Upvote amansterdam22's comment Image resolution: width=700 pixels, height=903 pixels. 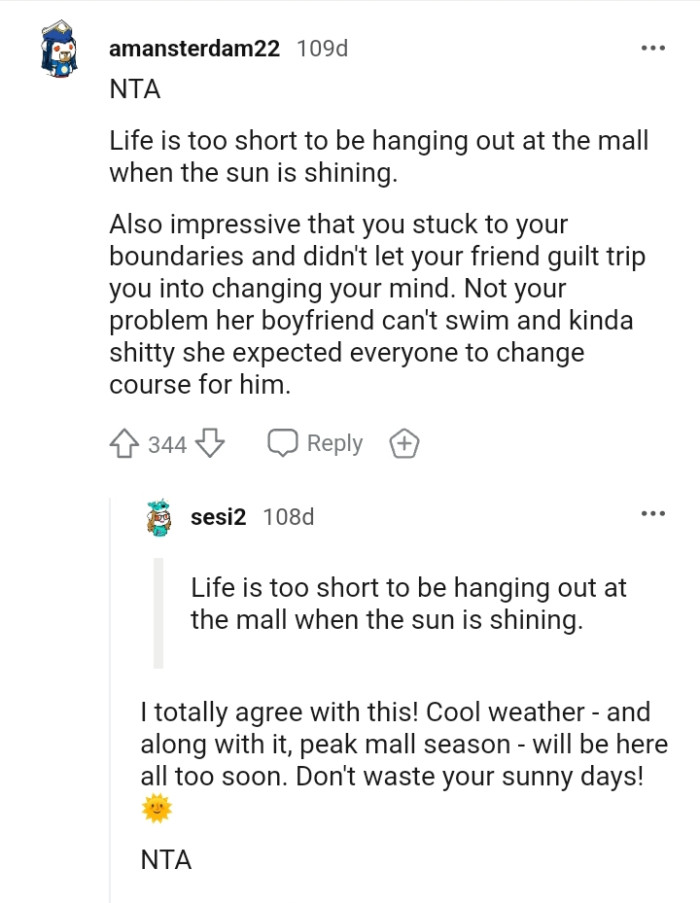[x=126, y=444]
